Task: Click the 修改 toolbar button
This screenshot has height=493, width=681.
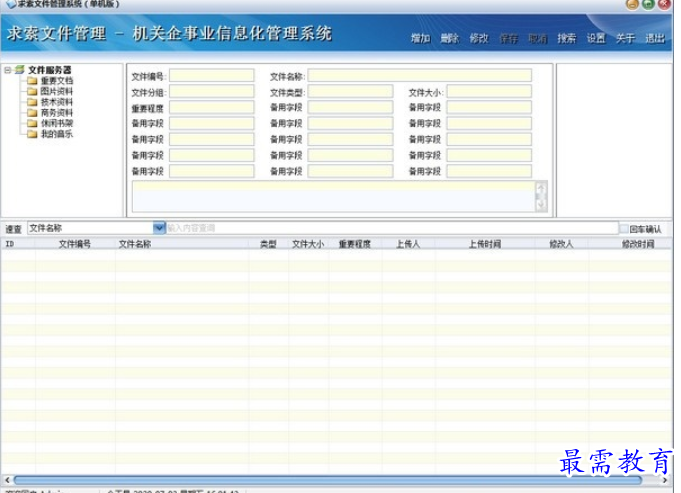Action: (479, 39)
